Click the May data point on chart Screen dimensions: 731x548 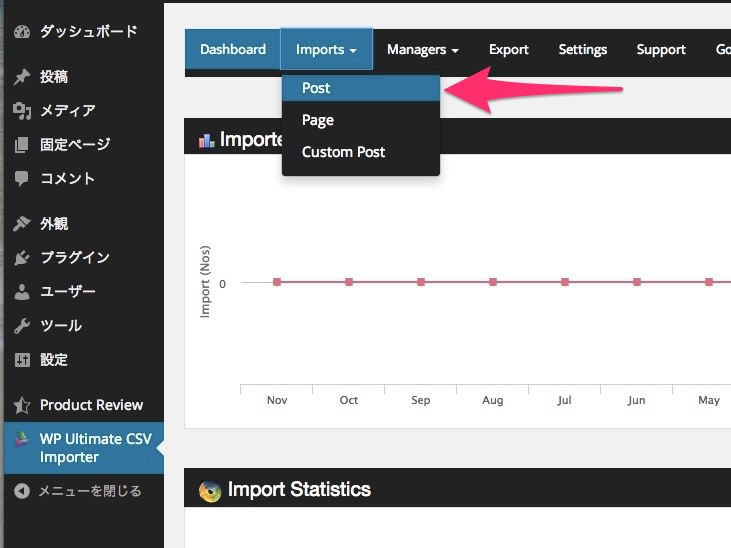[x=709, y=282]
